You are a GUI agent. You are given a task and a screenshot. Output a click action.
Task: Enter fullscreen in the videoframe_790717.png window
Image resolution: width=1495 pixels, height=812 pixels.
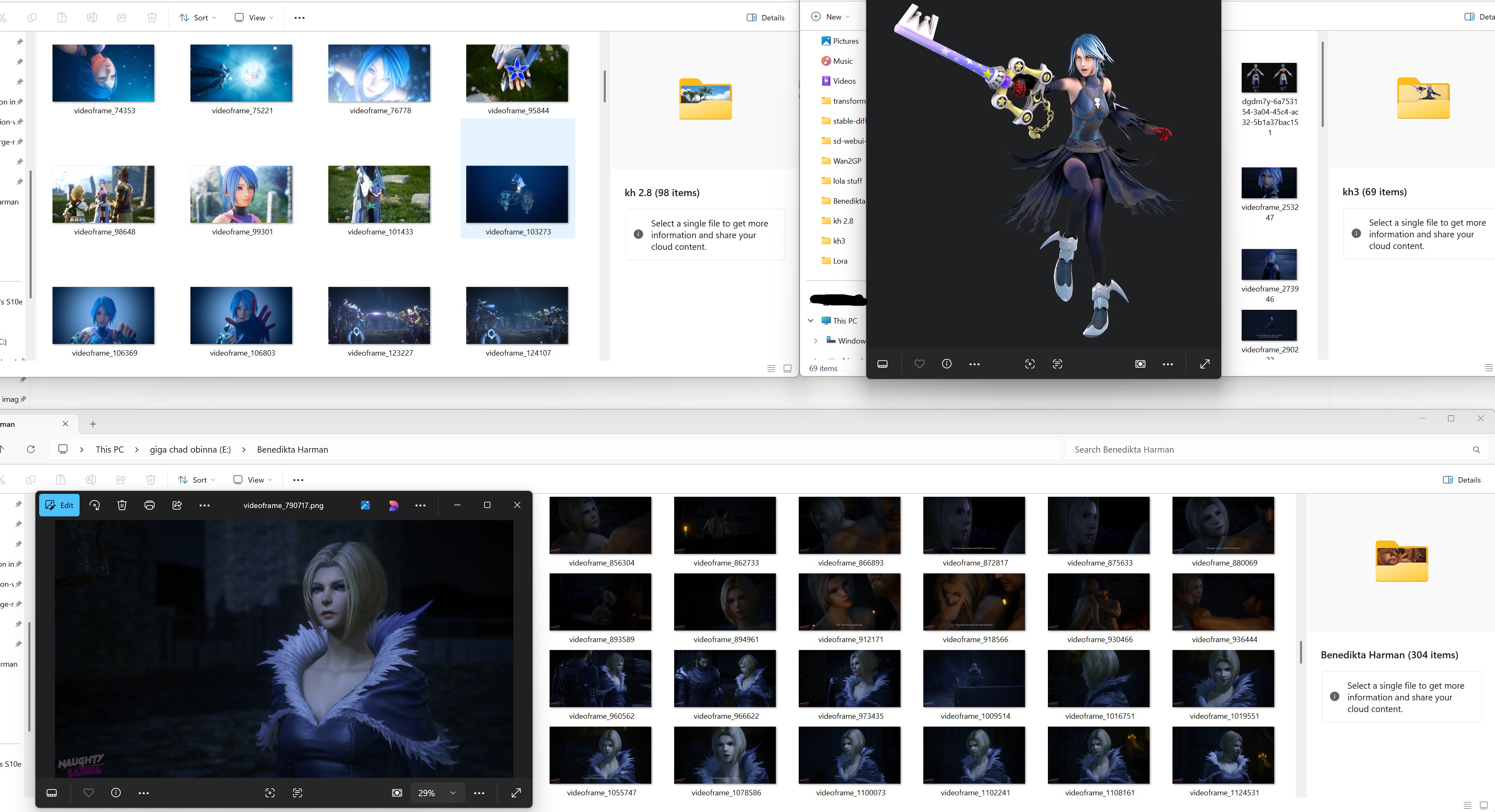click(516, 793)
